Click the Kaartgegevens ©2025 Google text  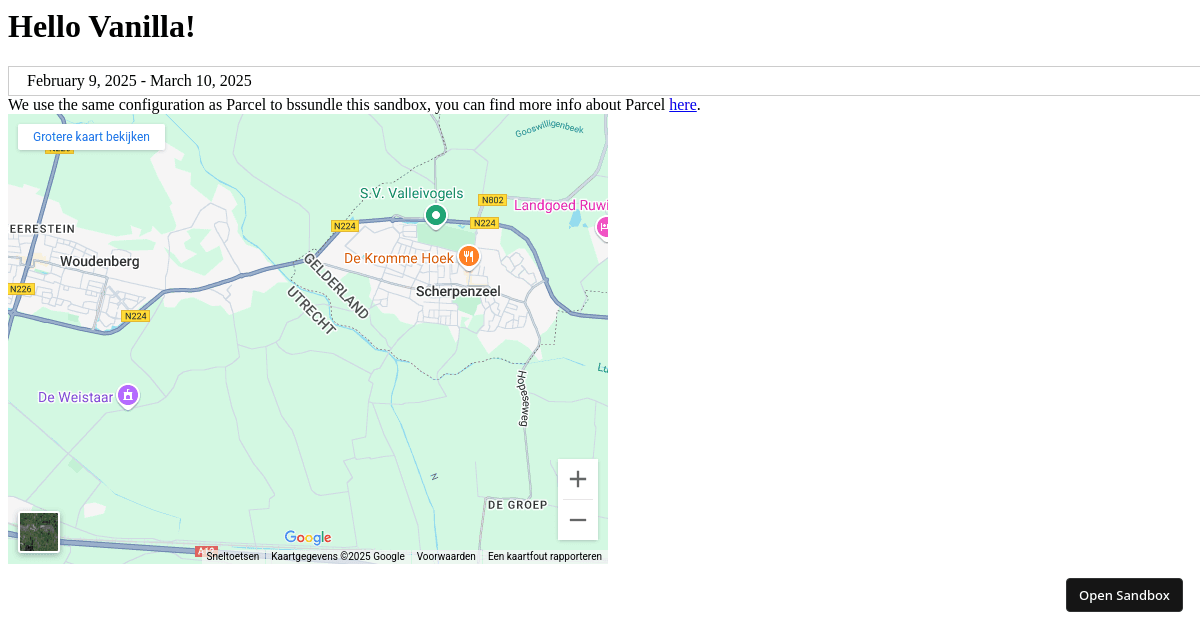click(338, 557)
